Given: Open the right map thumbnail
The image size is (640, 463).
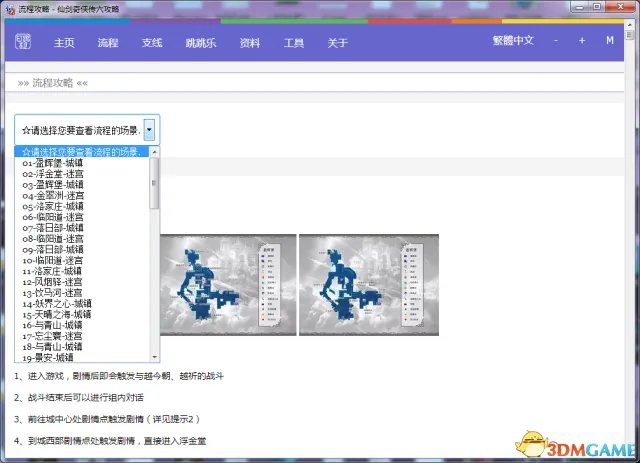Looking at the screenshot, I should coord(369,285).
